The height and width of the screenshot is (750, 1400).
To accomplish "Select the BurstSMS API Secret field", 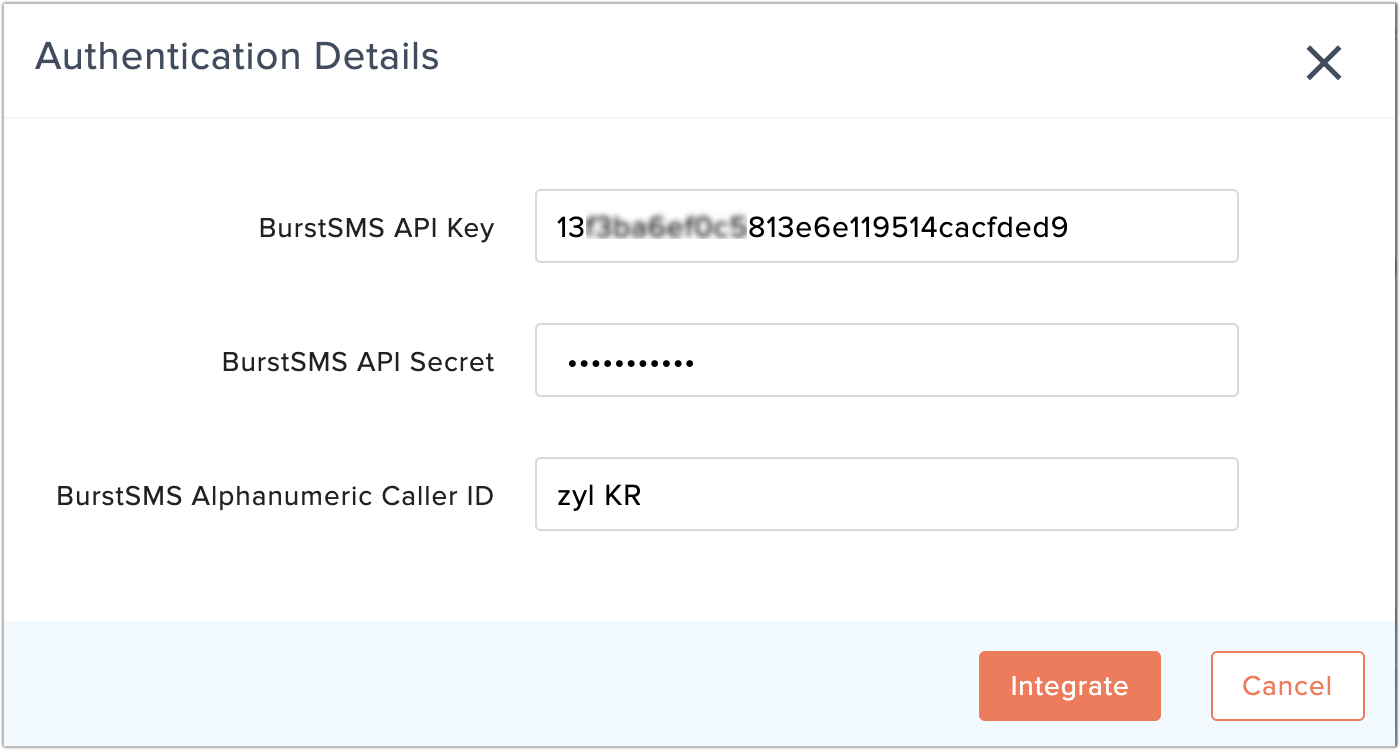I will (887, 360).
